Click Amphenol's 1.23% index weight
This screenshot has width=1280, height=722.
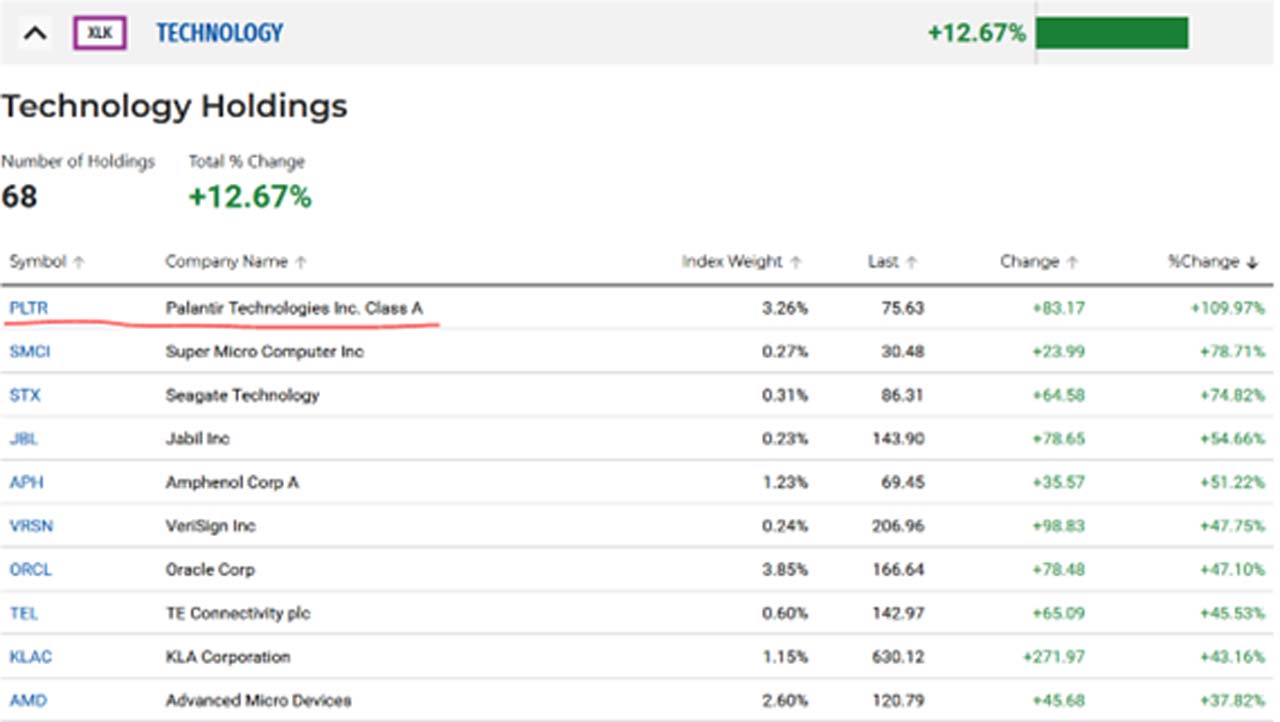coord(785,482)
